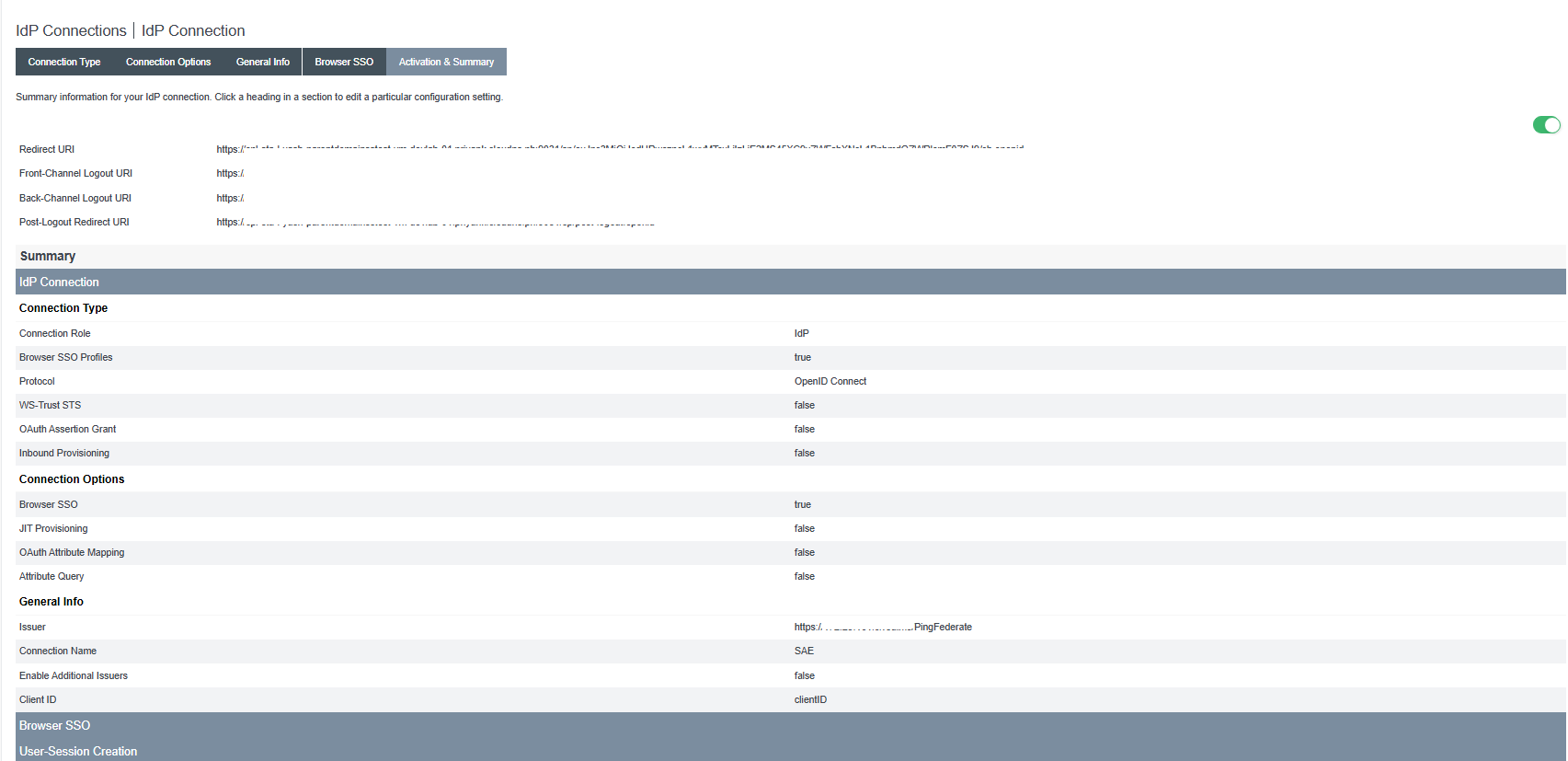Go to the General Info tab
The height and width of the screenshot is (761, 1568).
click(x=262, y=62)
